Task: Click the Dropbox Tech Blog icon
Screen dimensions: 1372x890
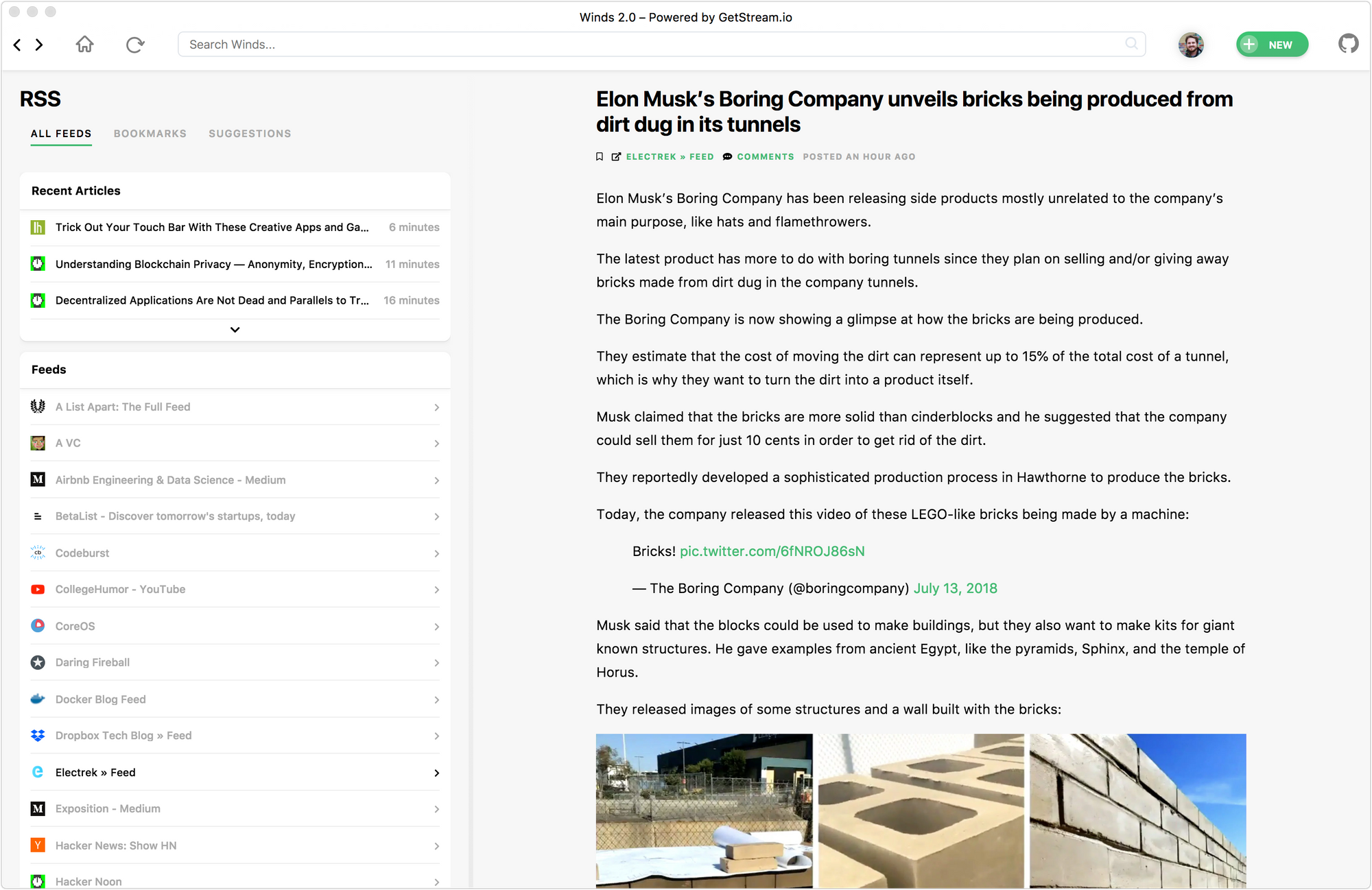Action: coord(37,735)
